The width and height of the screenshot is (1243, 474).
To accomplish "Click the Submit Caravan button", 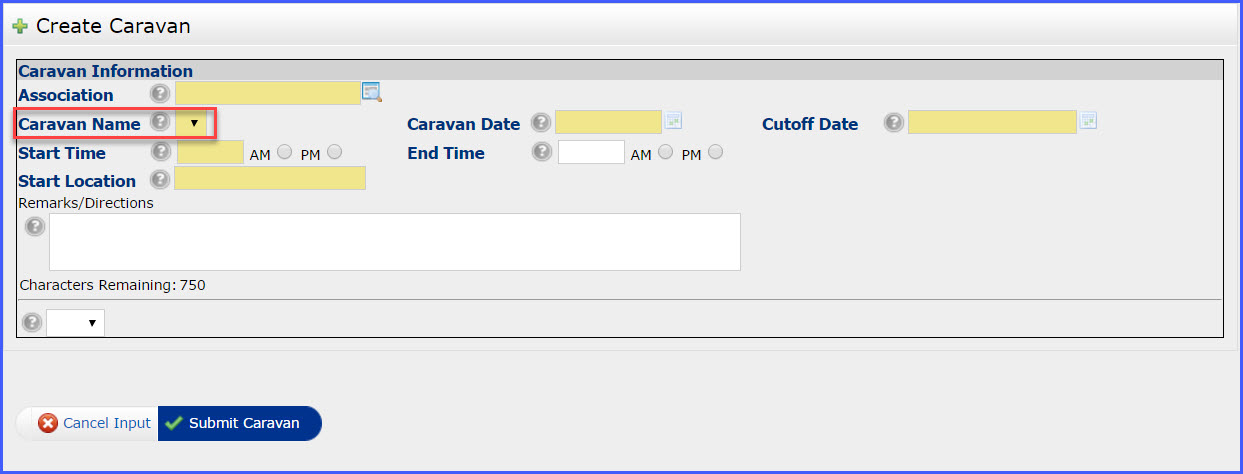I will tap(240, 423).
